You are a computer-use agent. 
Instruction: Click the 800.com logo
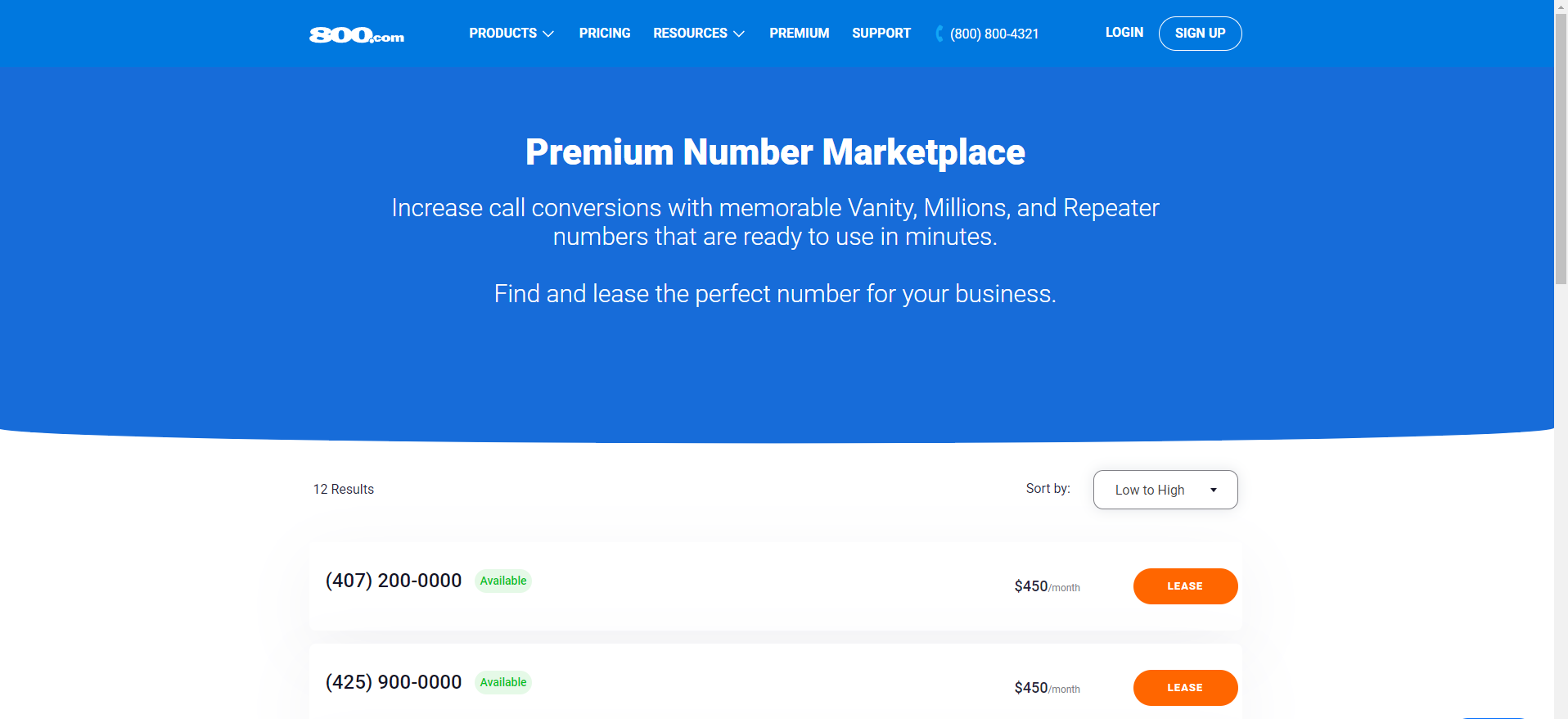tap(356, 34)
